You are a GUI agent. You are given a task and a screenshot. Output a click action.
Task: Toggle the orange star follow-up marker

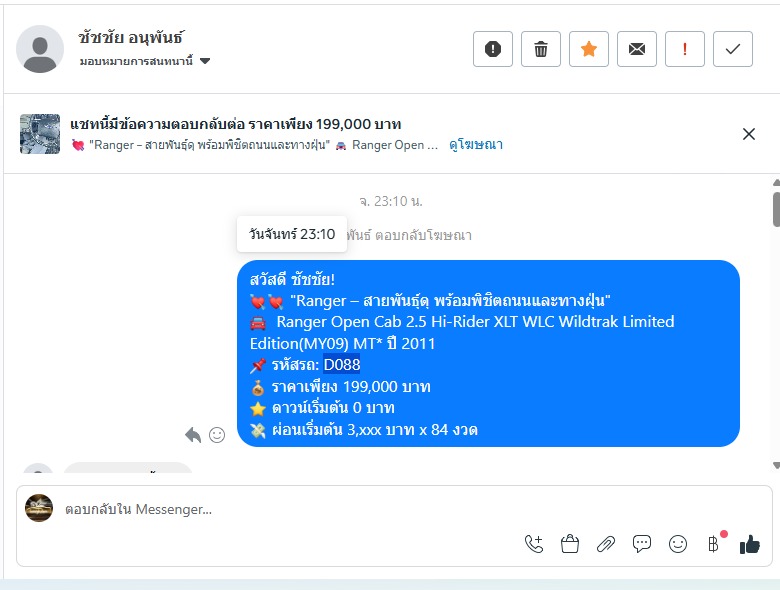588,49
